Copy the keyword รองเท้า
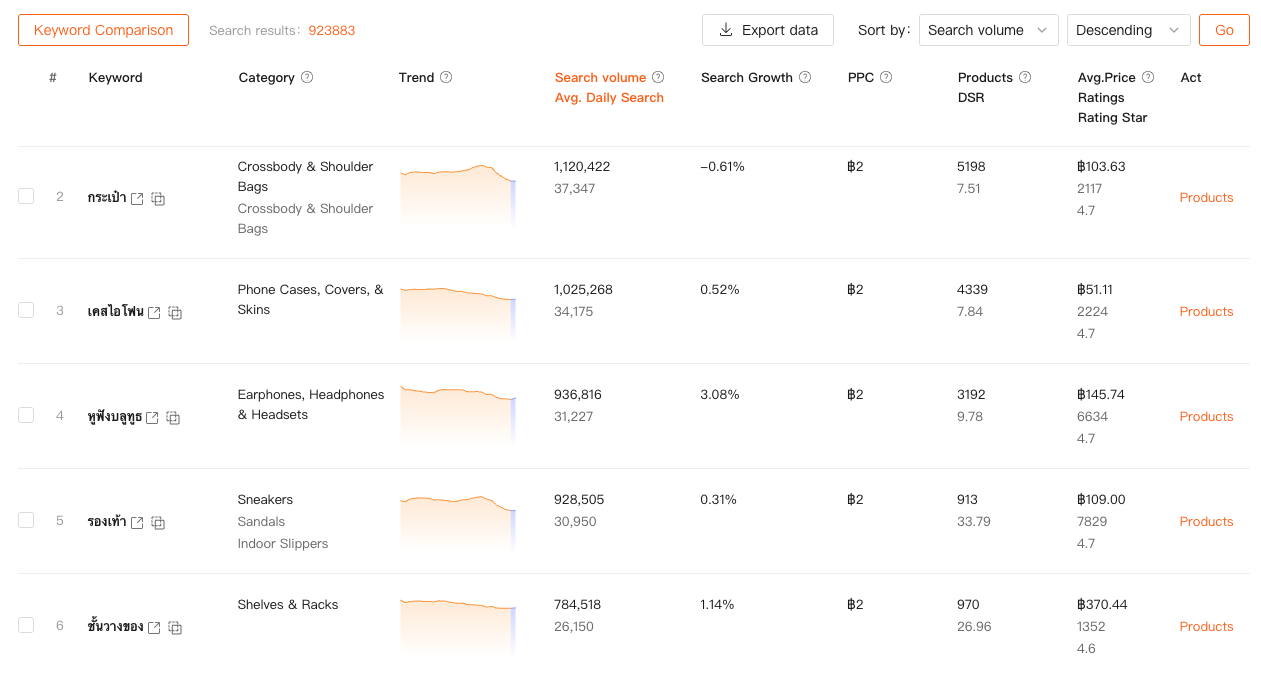 point(158,523)
